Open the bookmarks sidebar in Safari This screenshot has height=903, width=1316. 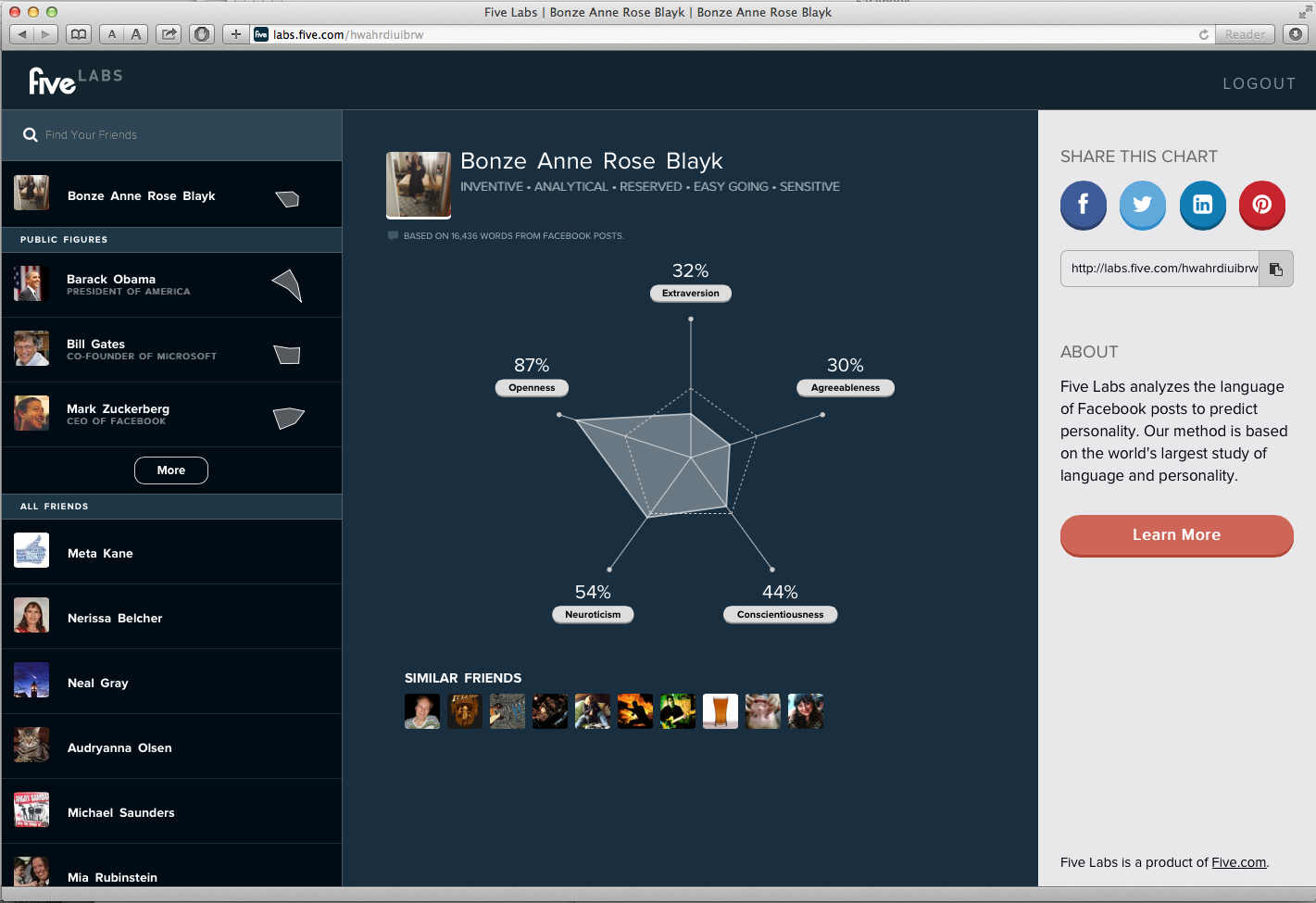coord(79,33)
